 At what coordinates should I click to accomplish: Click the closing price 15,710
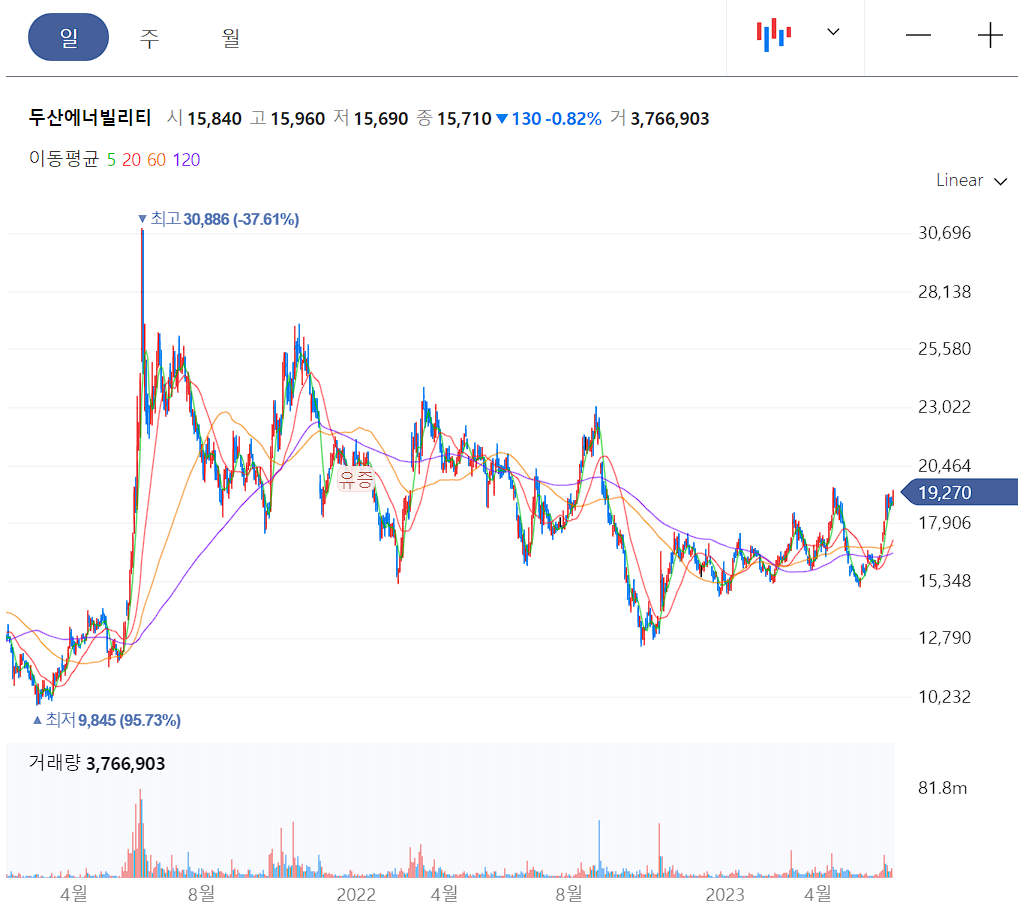[x=464, y=119]
